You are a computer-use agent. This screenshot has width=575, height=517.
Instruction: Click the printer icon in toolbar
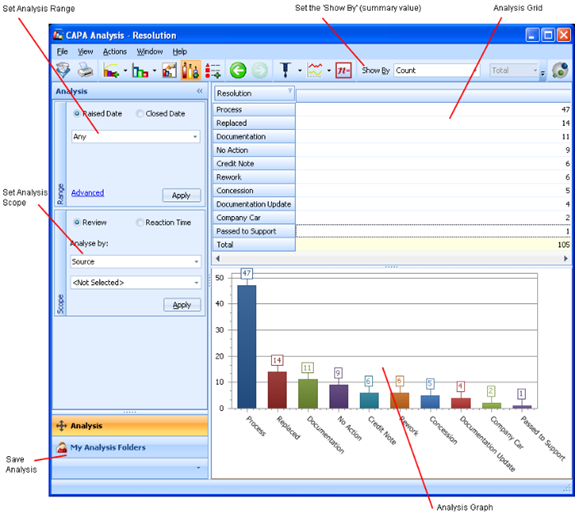[85, 70]
